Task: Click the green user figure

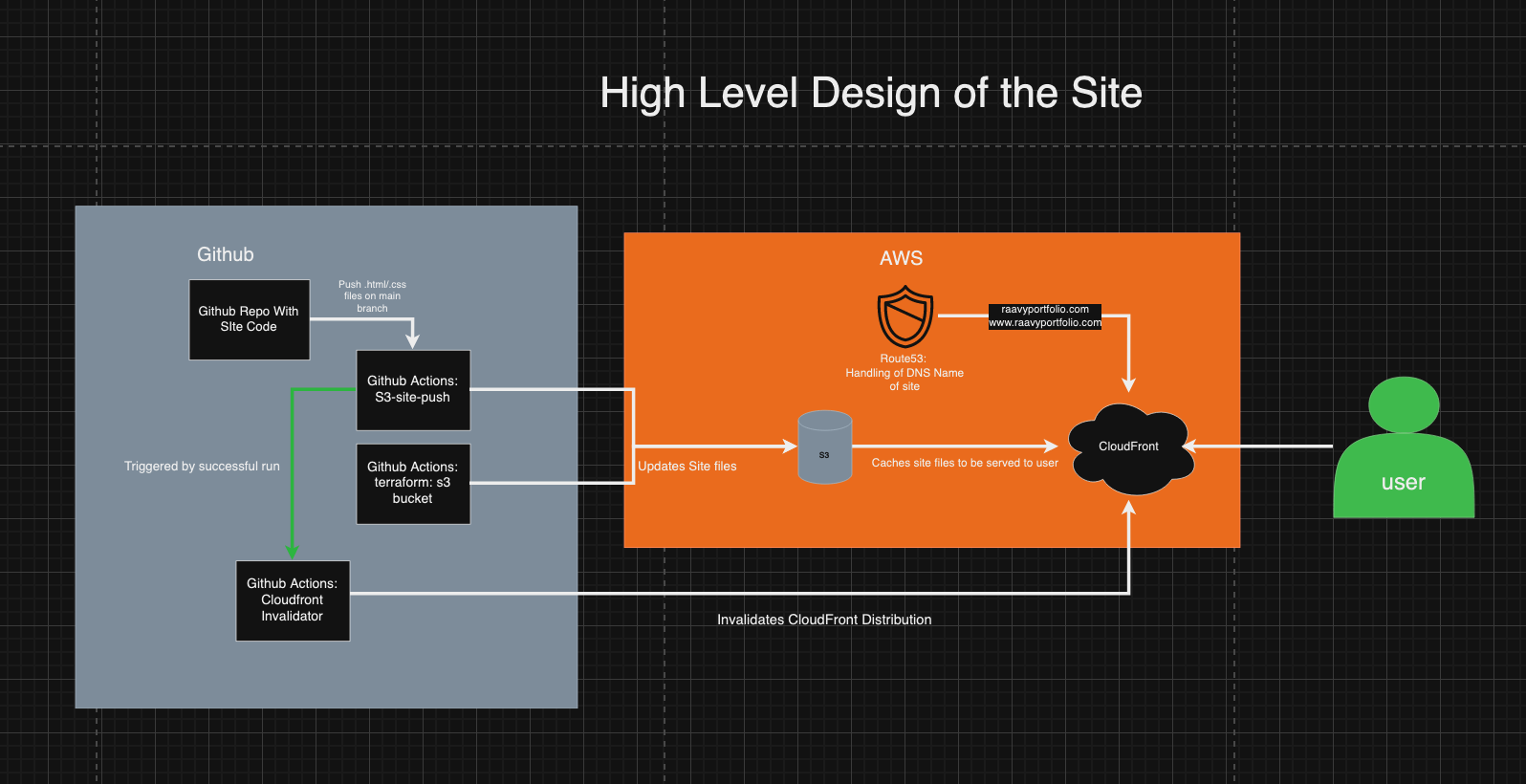Action: pyautogui.click(x=1404, y=447)
